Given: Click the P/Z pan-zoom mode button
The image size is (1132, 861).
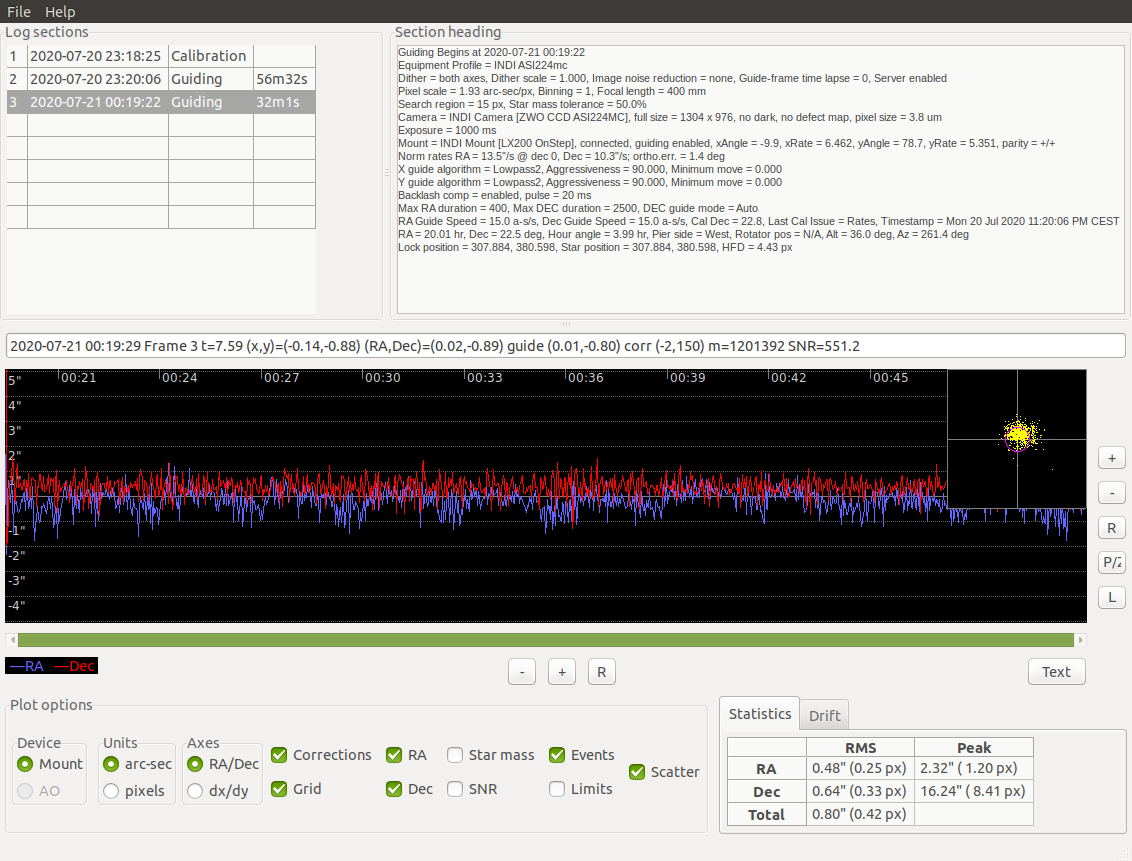Looking at the screenshot, I should [x=1111, y=562].
